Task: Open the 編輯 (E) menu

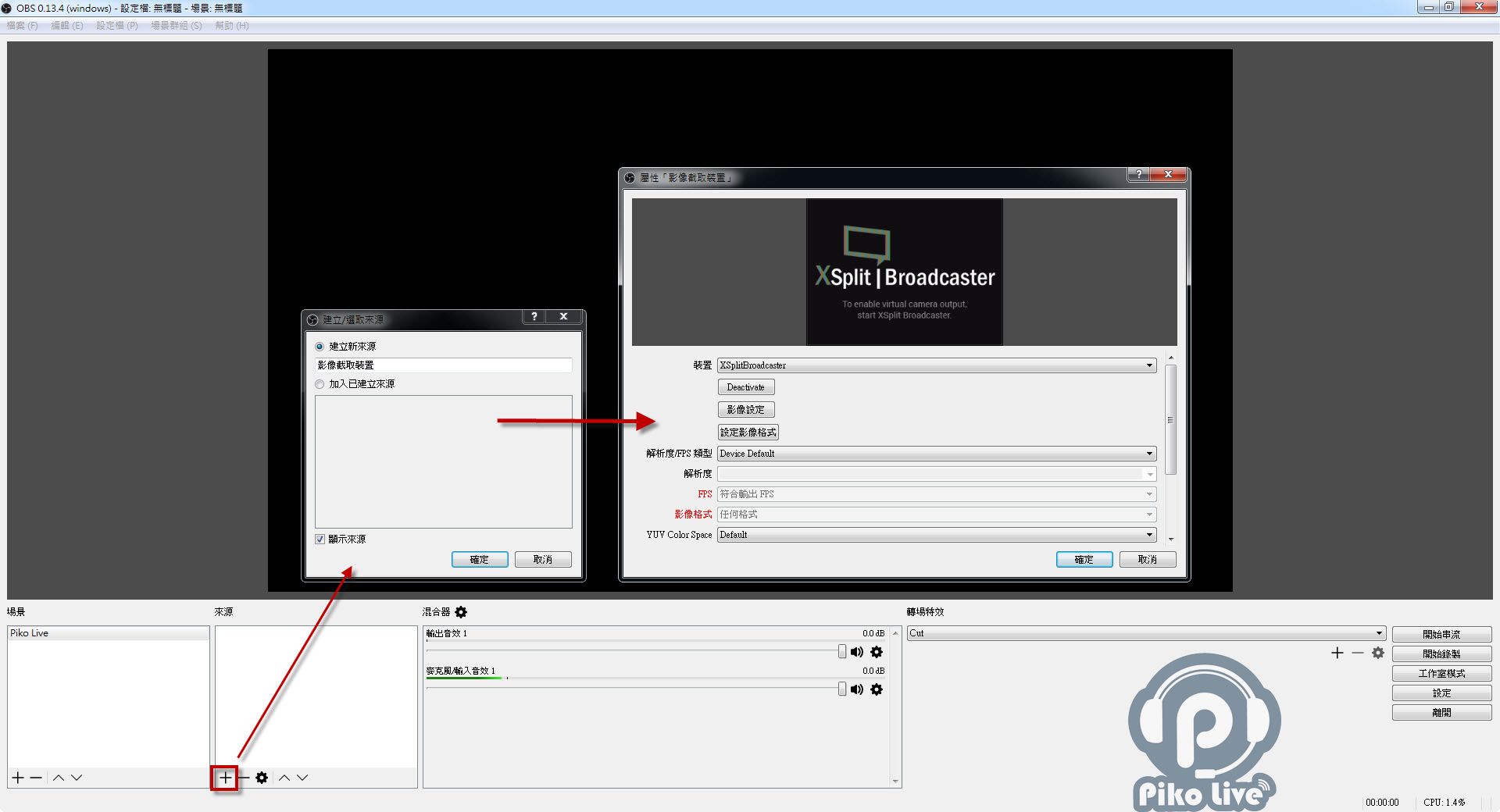Action: [x=67, y=26]
